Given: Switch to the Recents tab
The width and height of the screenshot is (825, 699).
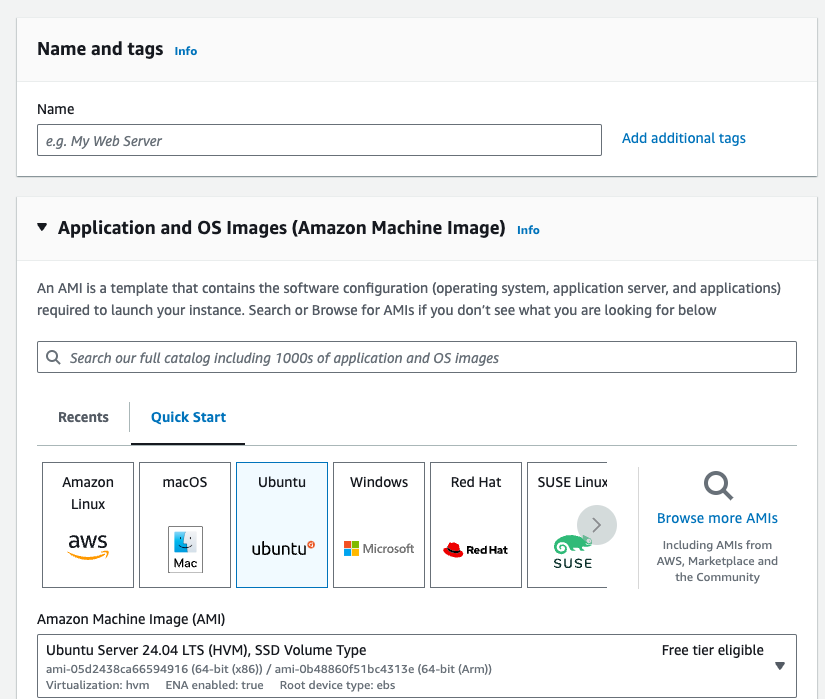Looking at the screenshot, I should 83,417.
